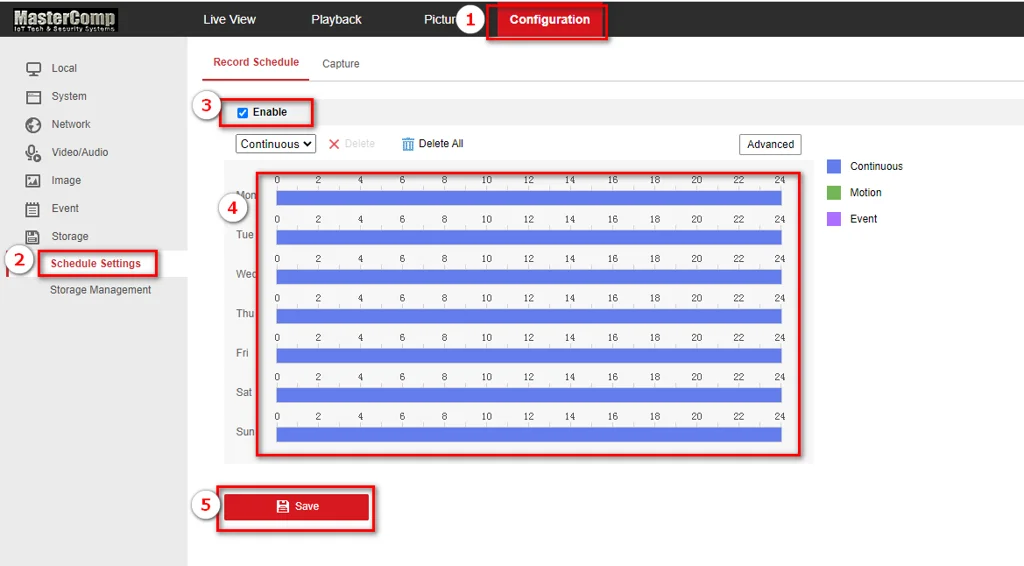Screen dimensions: 1024x566
Task: Click the Advanced button
Action: click(x=770, y=144)
